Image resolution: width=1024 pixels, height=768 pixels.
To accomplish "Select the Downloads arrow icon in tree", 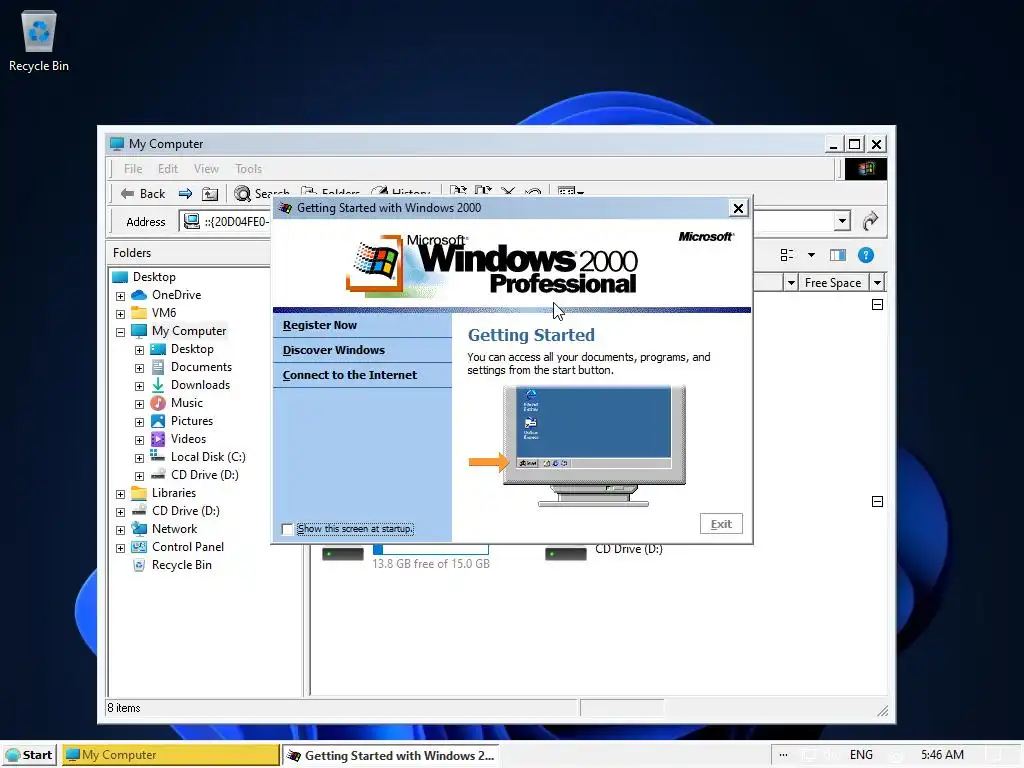I will pos(158,385).
